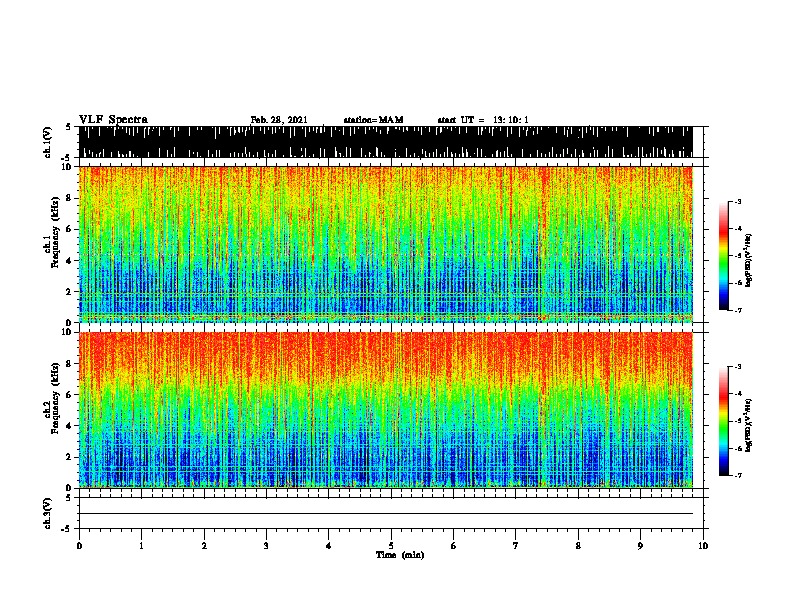
Task: Click the "Time (min)" x-axis label
Action: pyautogui.click(x=400, y=555)
